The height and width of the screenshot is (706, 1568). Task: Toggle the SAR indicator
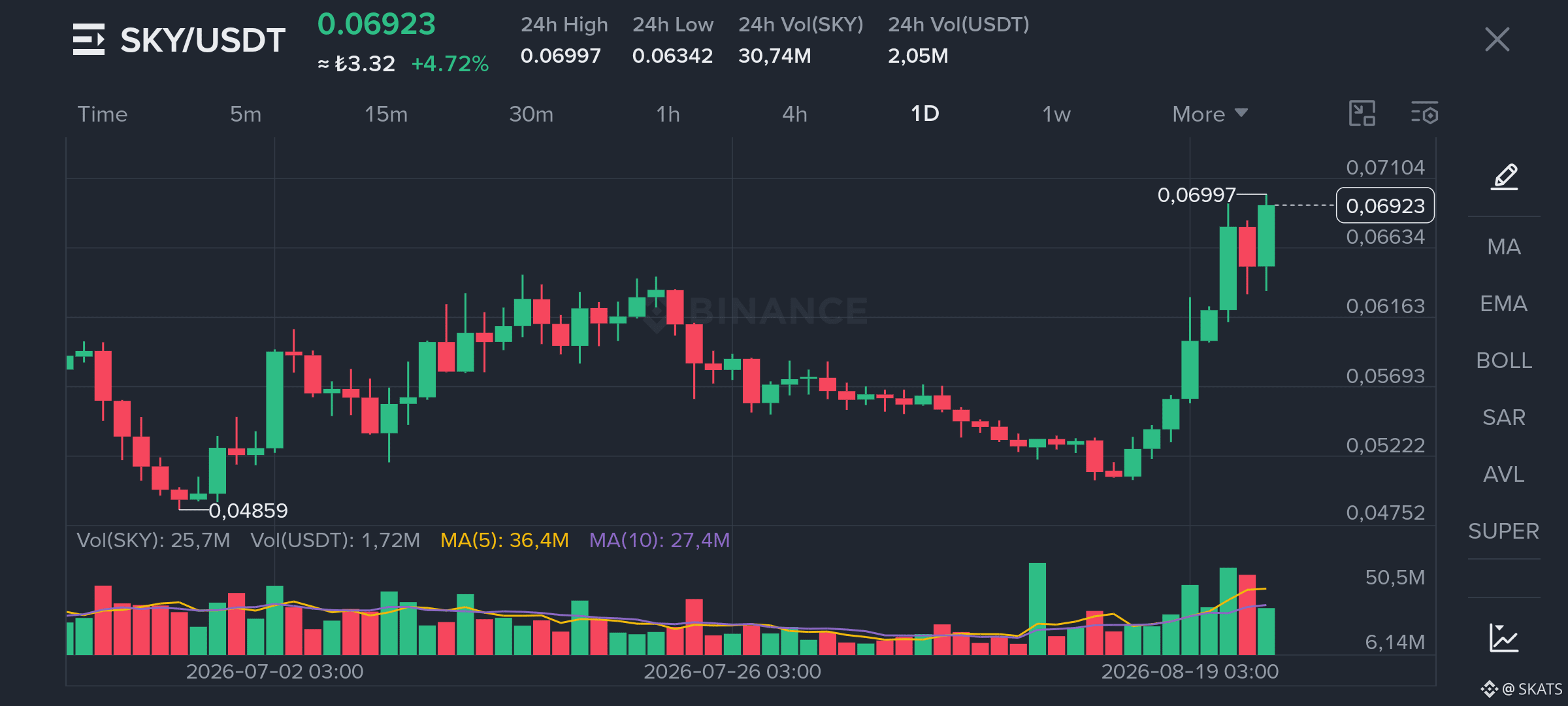1504,417
